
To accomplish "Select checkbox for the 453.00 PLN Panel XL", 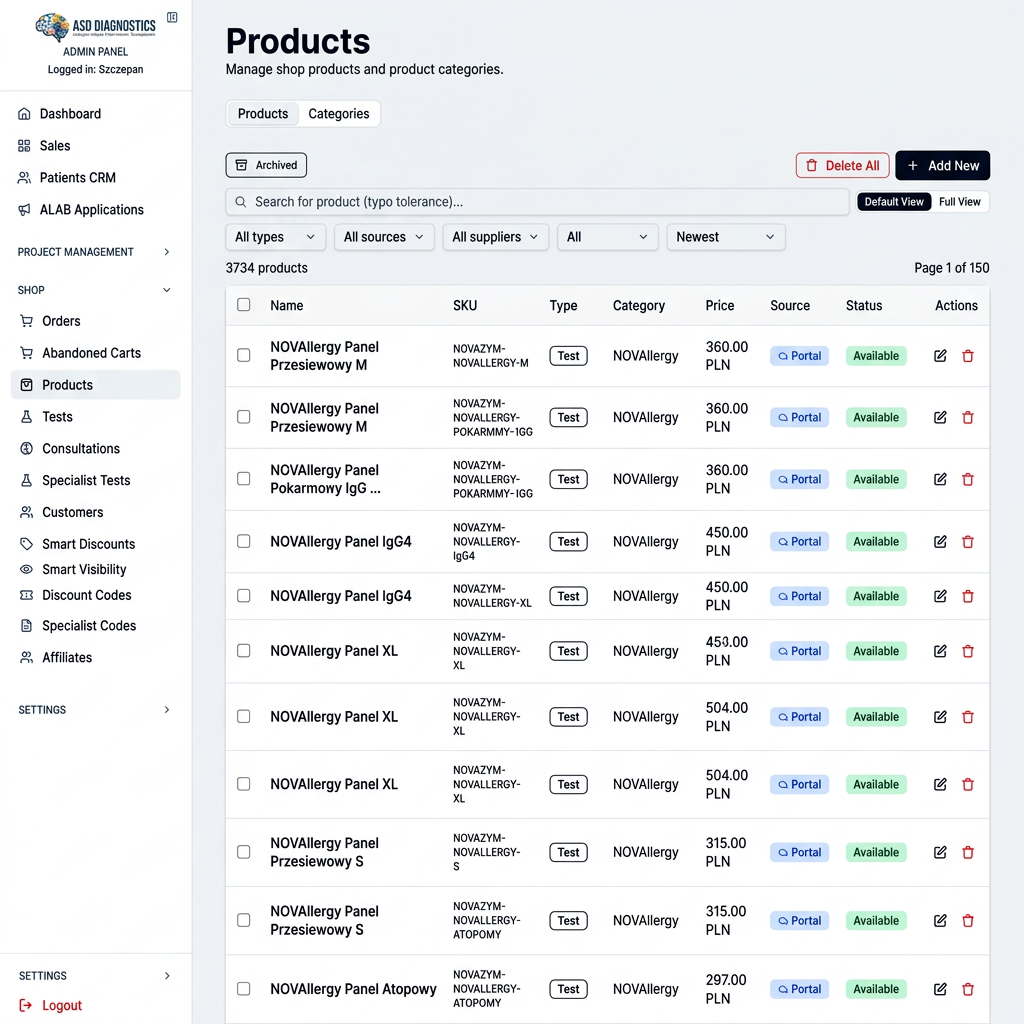I will 244,650.
